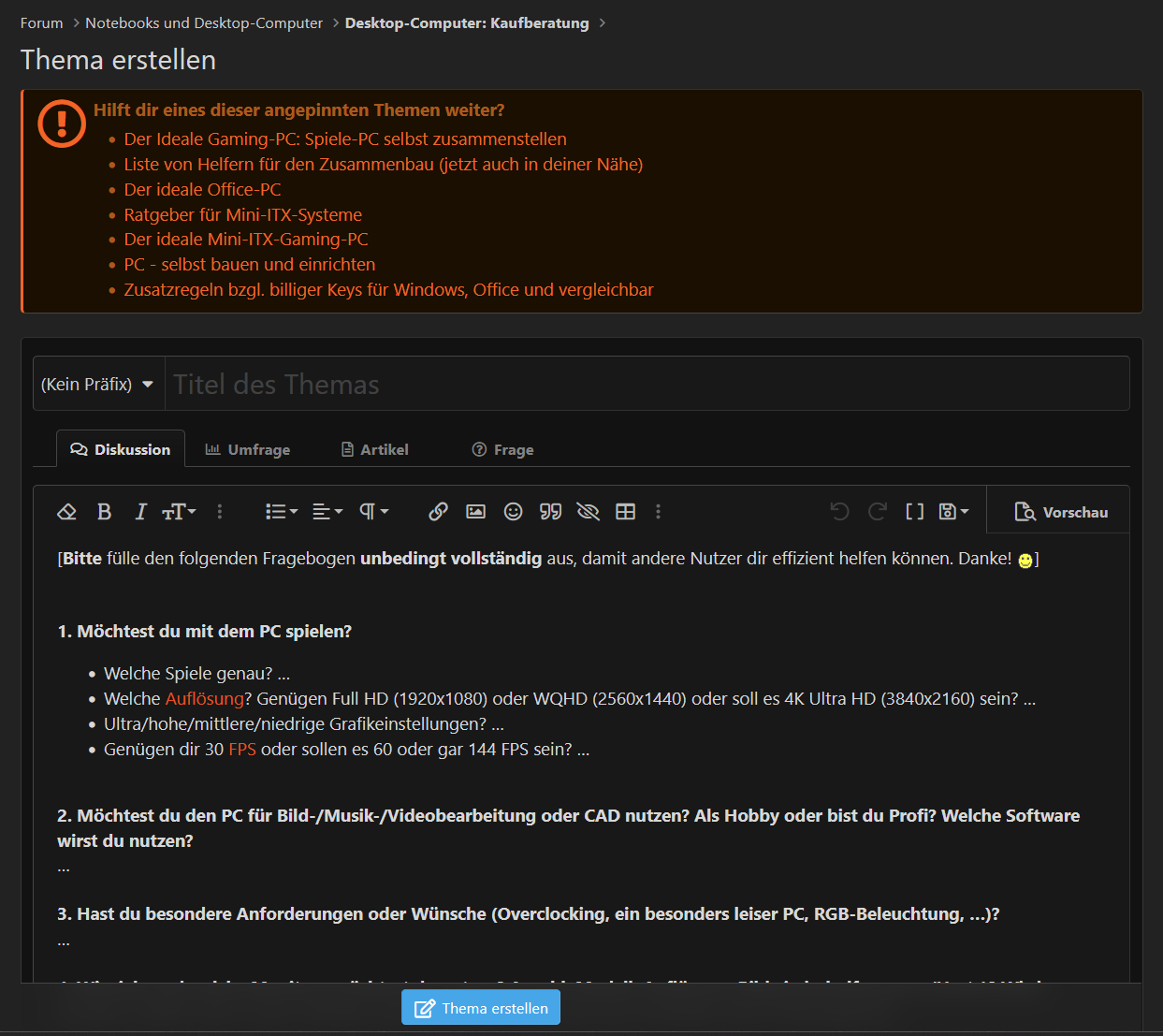The width and height of the screenshot is (1163, 1036).
Task: Toggle BB code mode brackets icon
Action: pyautogui.click(x=915, y=512)
